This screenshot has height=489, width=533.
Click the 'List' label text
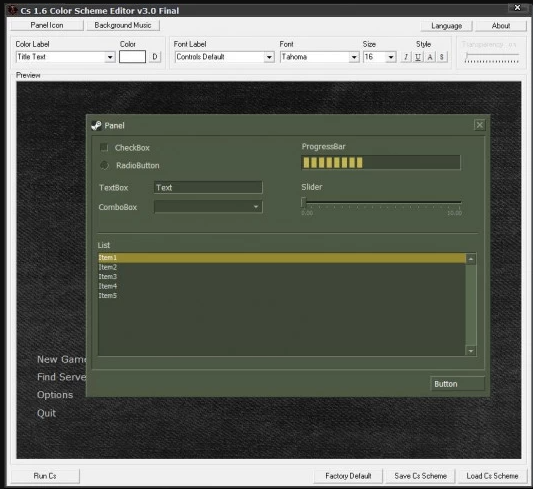(x=104, y=245)
